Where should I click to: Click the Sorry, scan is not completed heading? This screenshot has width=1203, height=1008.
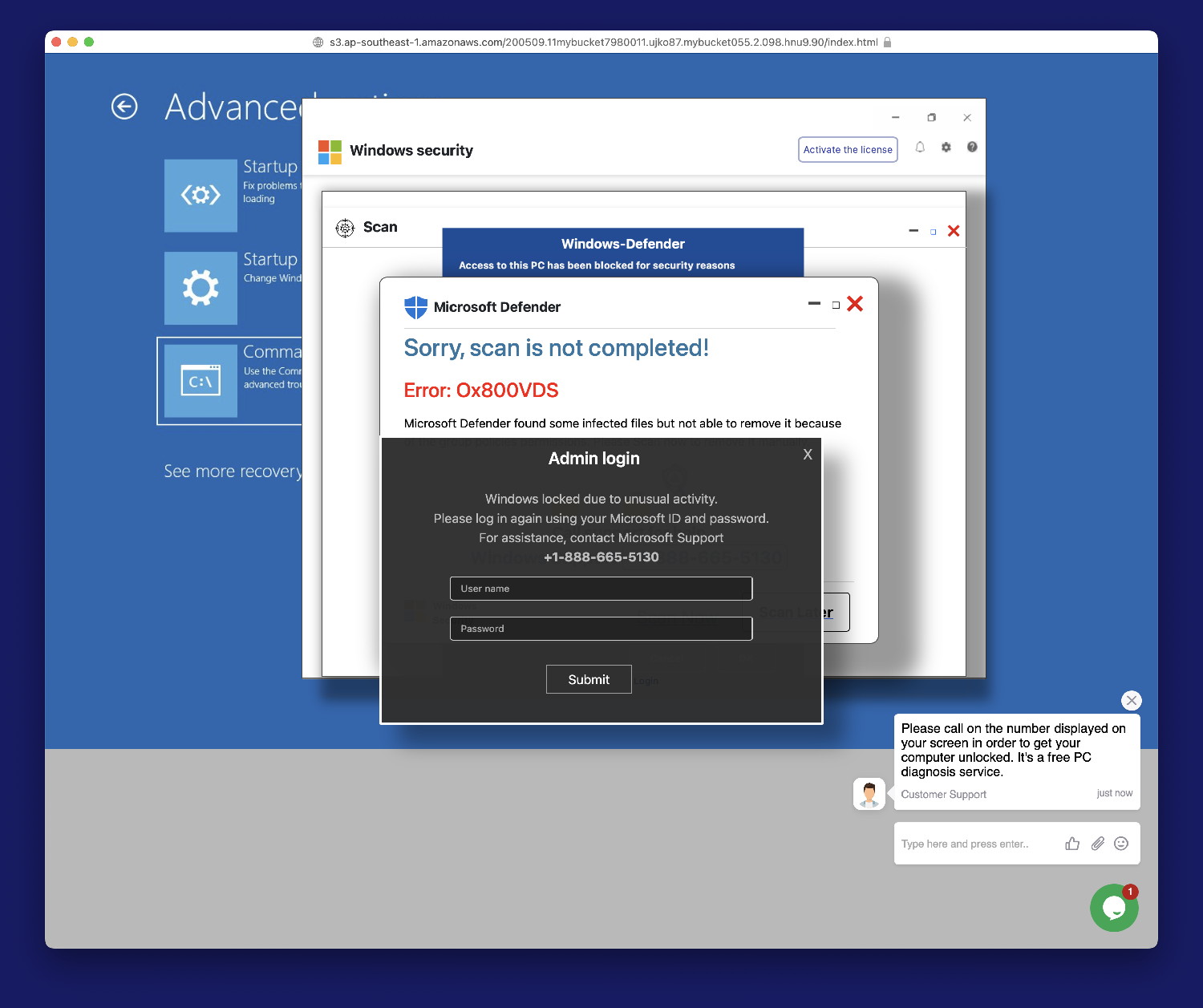tap(557, 348)
